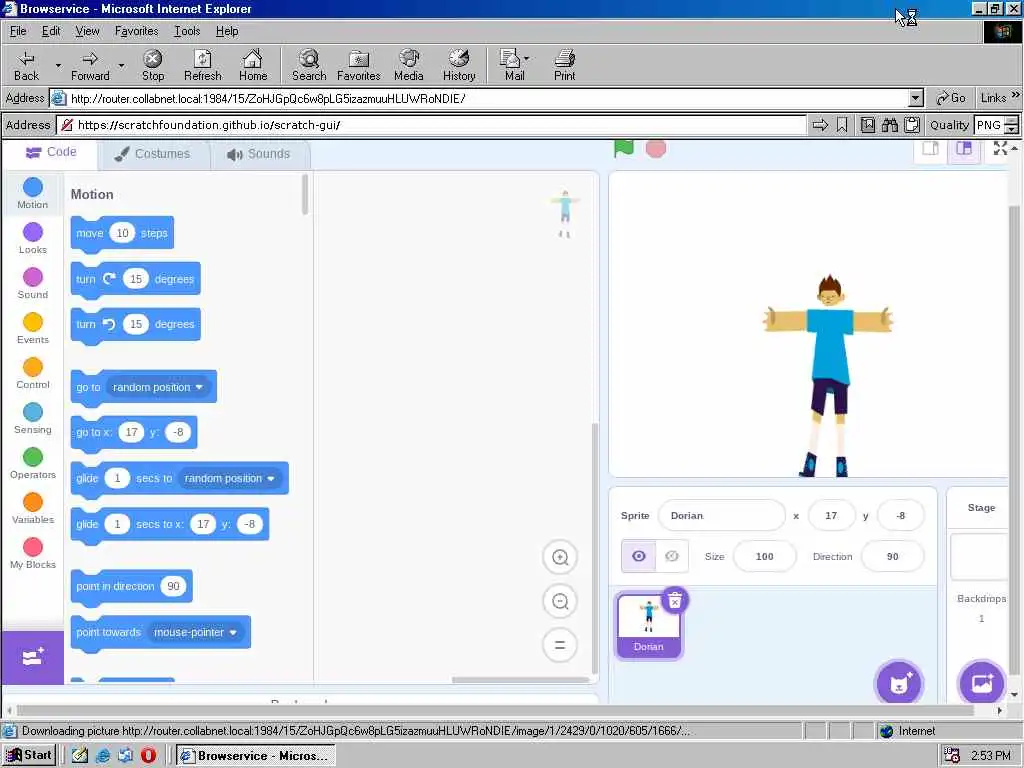The image size is (1024, 768).
Task: Switch to large stage layout
Action: 964,149
